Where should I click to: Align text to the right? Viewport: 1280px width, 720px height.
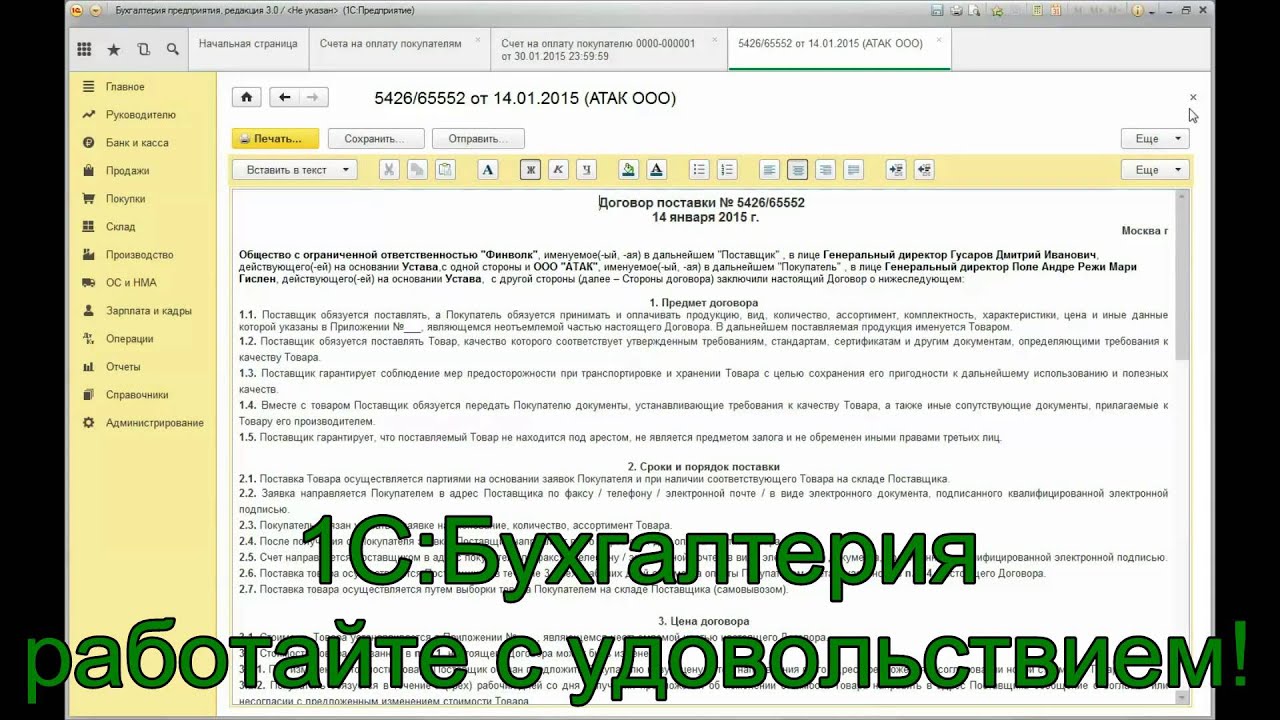click(x=825, y=170)
